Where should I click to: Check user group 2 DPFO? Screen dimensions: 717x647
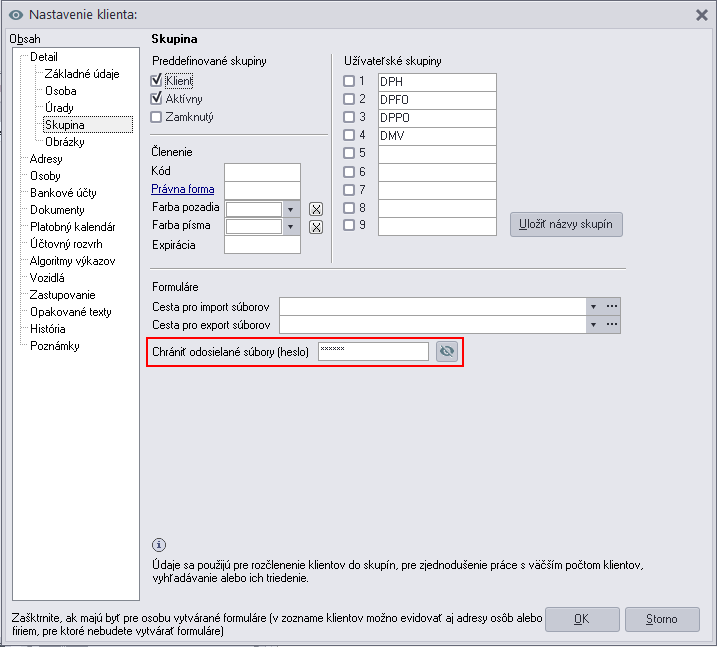pos(349,99)
